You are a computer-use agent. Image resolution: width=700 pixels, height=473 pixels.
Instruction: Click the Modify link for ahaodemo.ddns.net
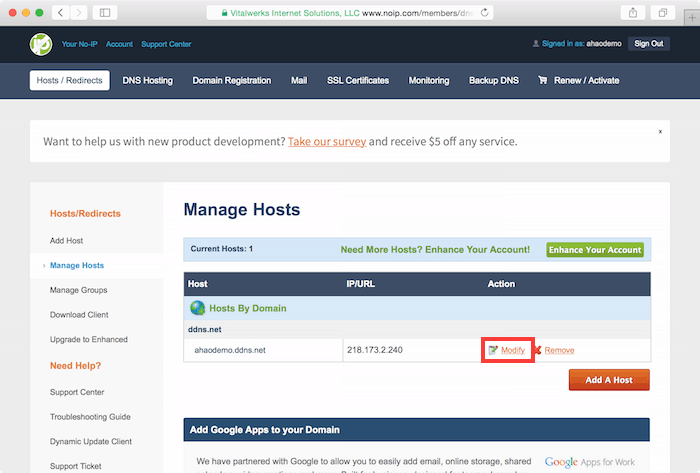pyautogui.click(x=513, y=350)
